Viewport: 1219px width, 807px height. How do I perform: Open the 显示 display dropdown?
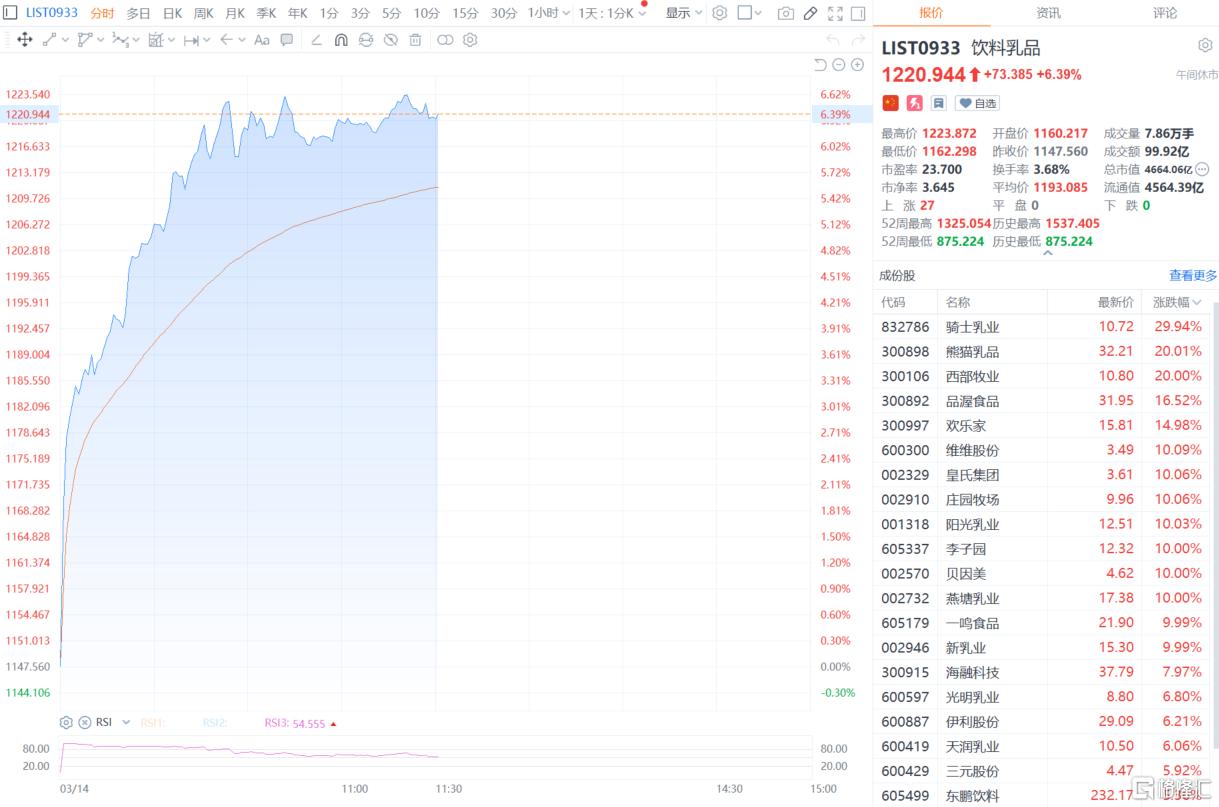pyautogui.click(x=684, y=13)
